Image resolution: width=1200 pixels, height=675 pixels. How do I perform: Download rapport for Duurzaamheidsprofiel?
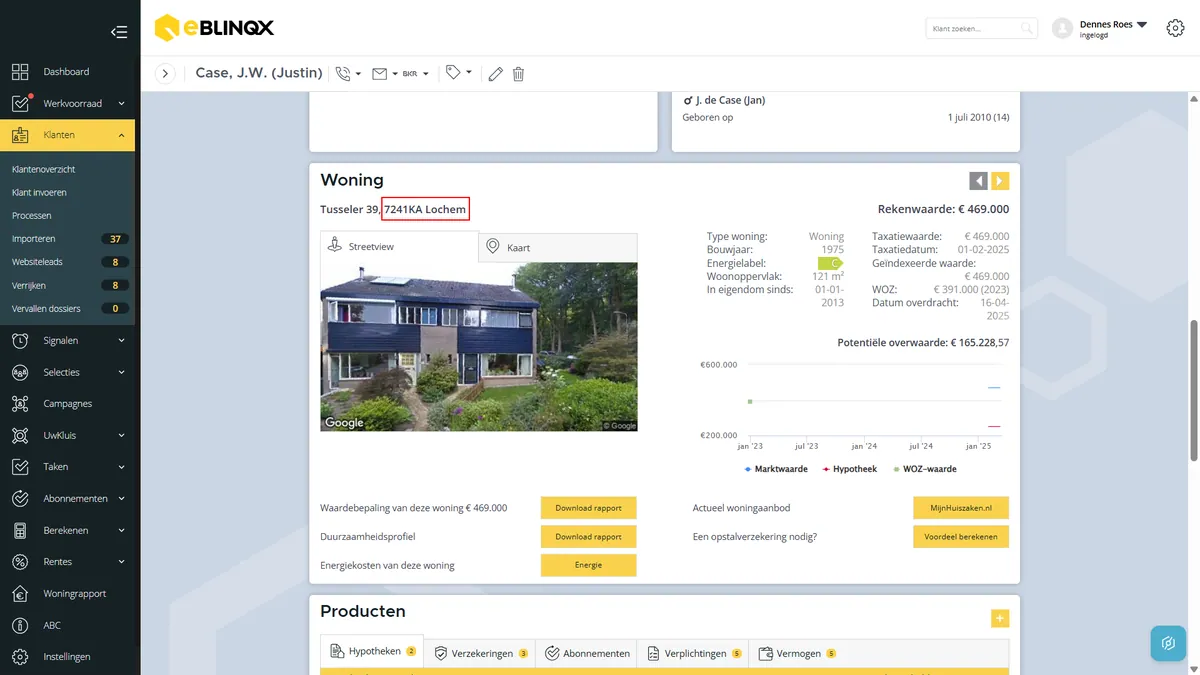[589, 537]
